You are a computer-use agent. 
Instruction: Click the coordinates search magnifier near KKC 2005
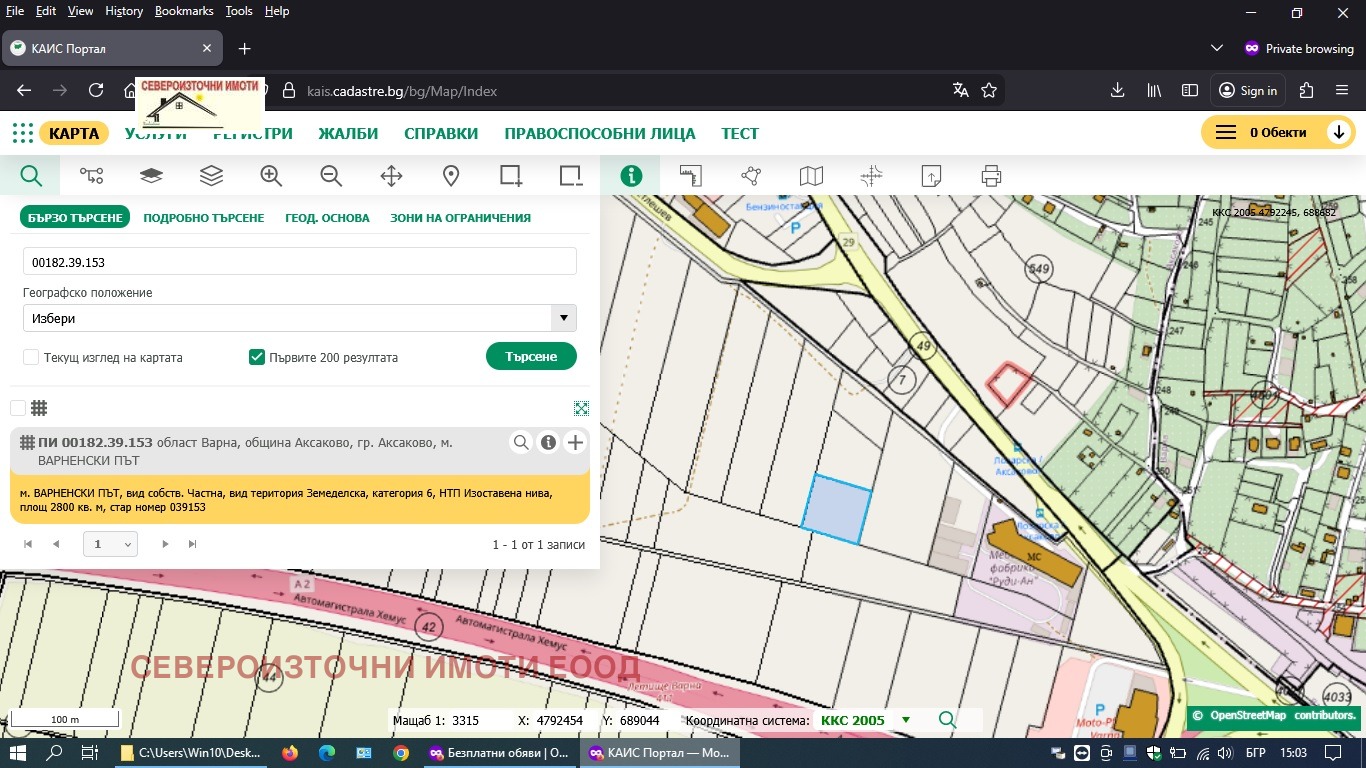pyautogui.click(x=946, y=719)
